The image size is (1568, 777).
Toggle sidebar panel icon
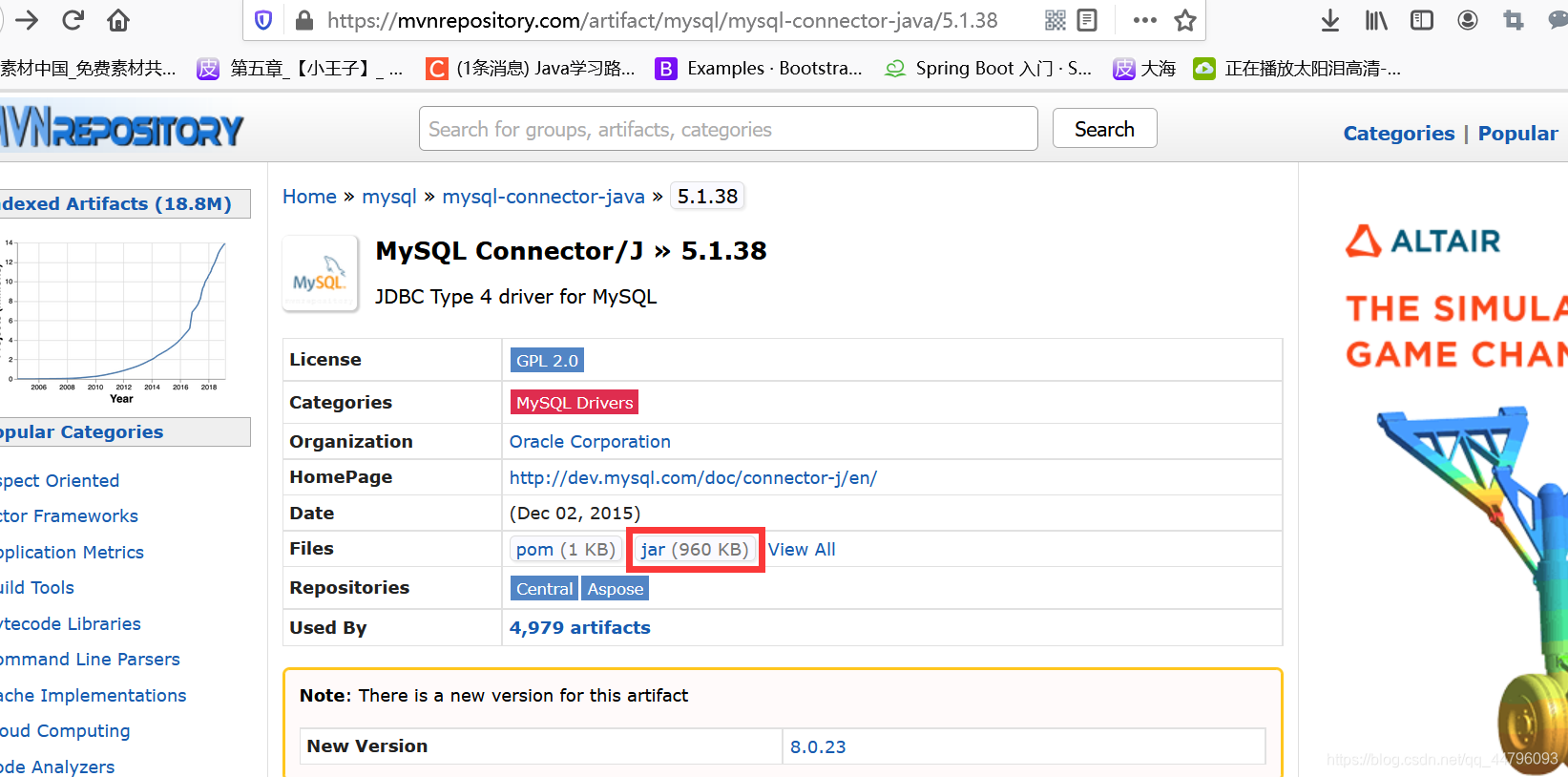[x=1422, y=20]
